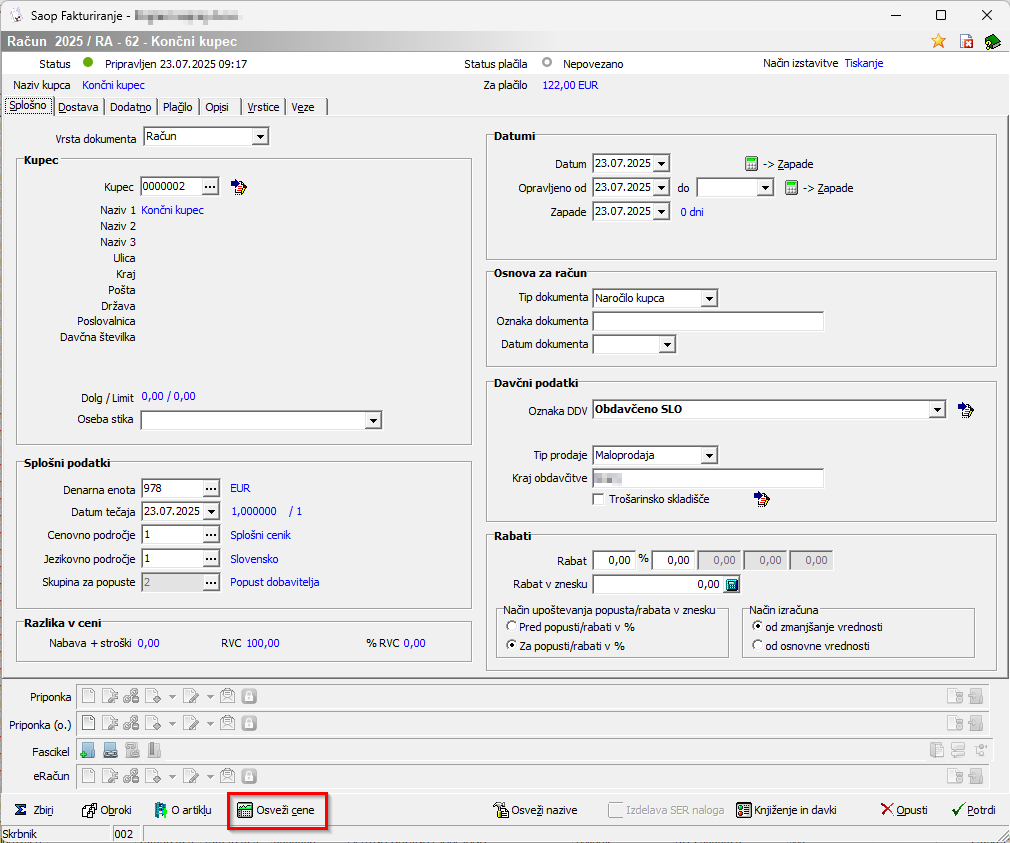Click the yellow star favorites icon

point(939,41)
